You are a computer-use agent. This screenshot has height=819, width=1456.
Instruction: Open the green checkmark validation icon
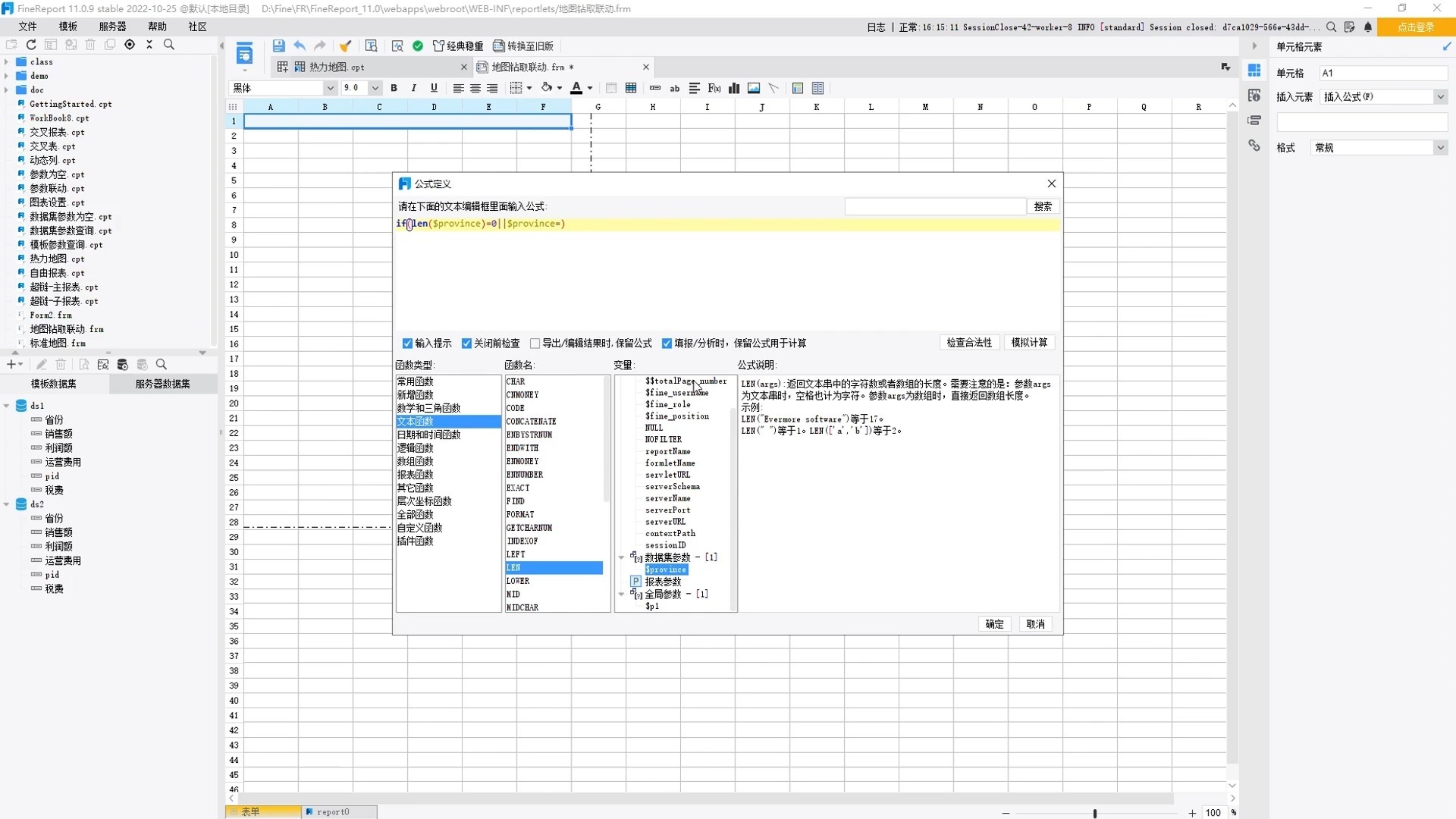coord(418,46)
